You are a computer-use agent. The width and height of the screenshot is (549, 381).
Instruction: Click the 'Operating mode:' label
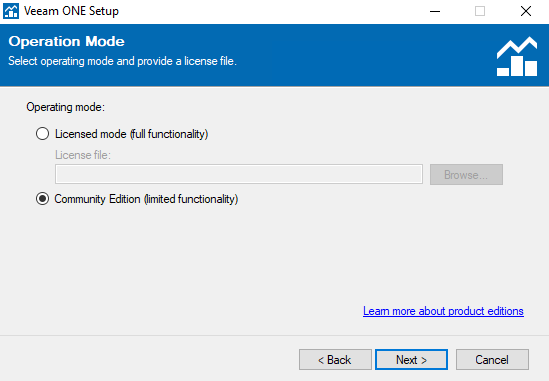pyautogui.click(x=65, y=107)
